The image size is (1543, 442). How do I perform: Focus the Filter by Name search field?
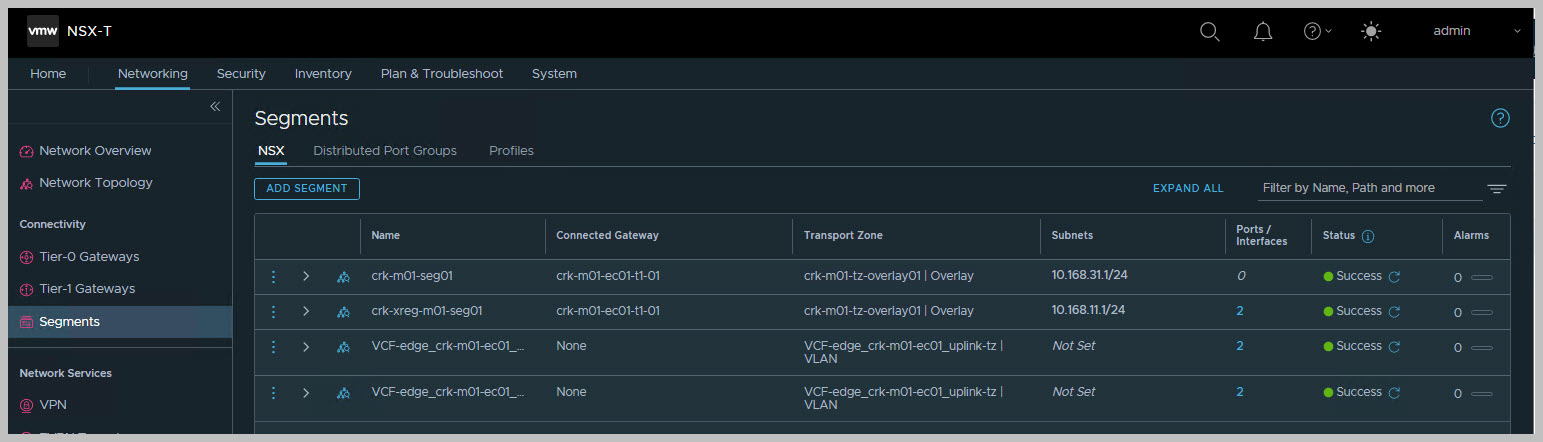(x=1369, y=188)
